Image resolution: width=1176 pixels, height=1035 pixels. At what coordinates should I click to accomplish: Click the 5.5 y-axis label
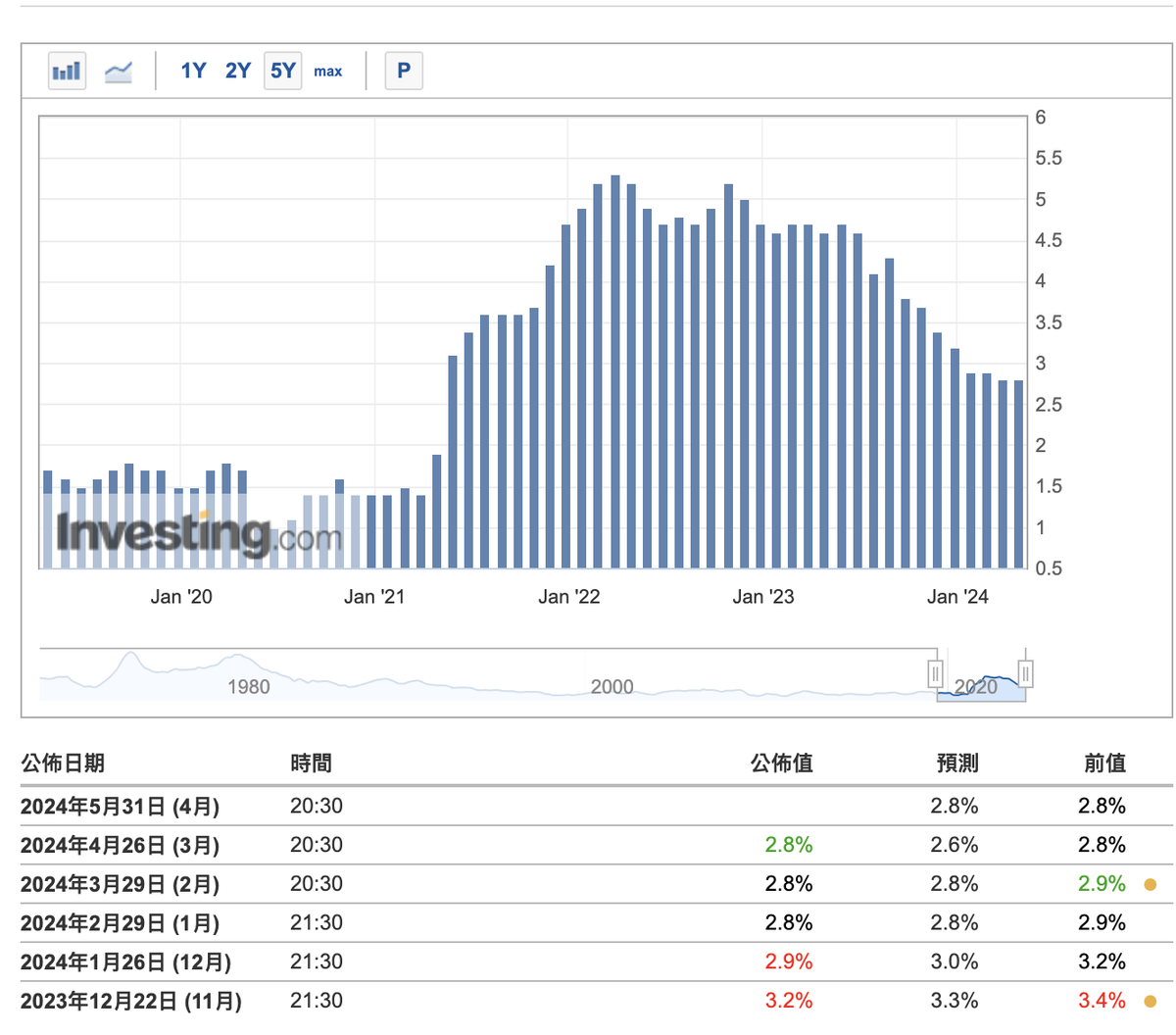[1049, 158]
